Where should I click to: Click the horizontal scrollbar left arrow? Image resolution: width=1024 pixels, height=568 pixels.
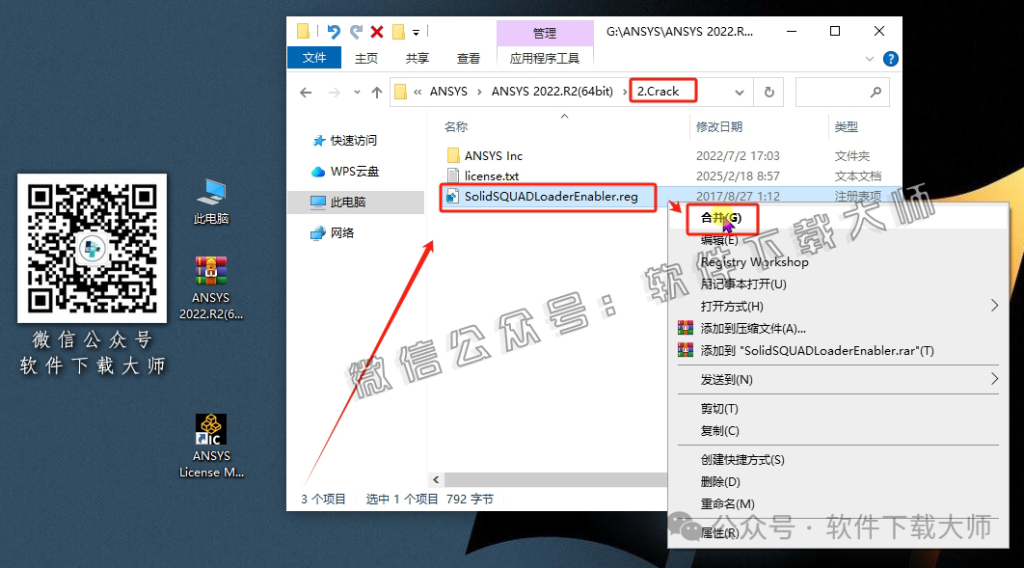pyautogui.click(x=436, y=480)
